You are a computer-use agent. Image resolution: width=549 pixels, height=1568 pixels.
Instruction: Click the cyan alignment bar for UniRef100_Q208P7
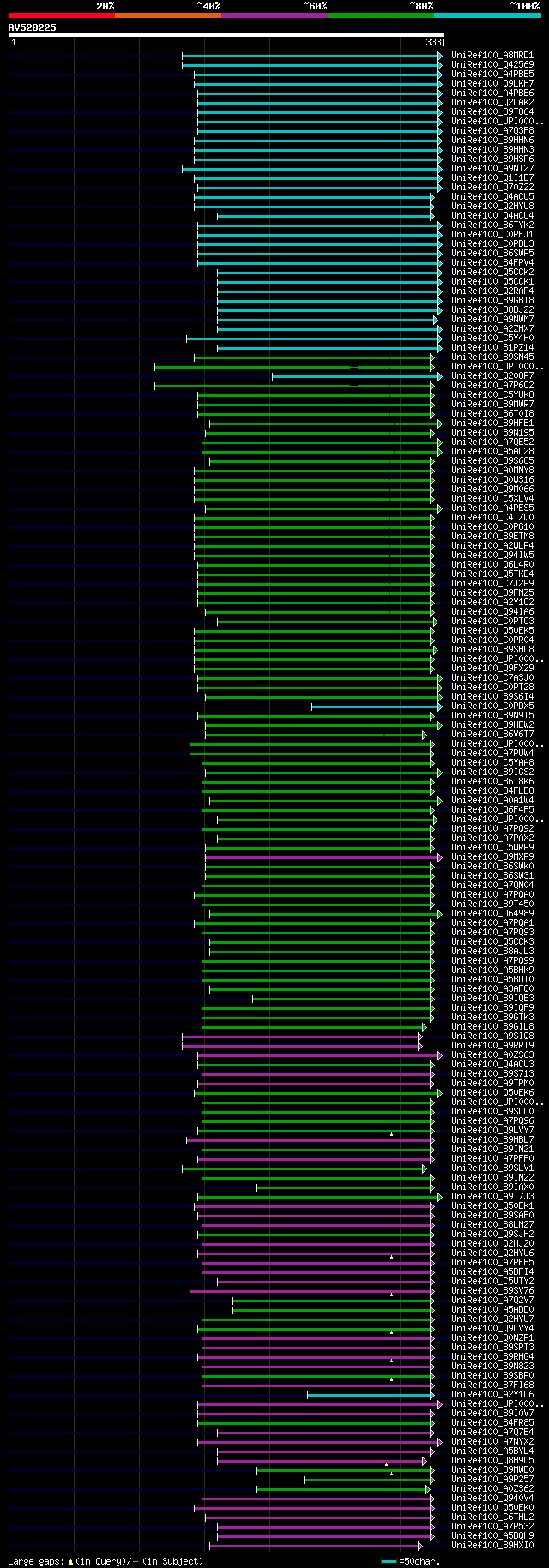point(357,376)
